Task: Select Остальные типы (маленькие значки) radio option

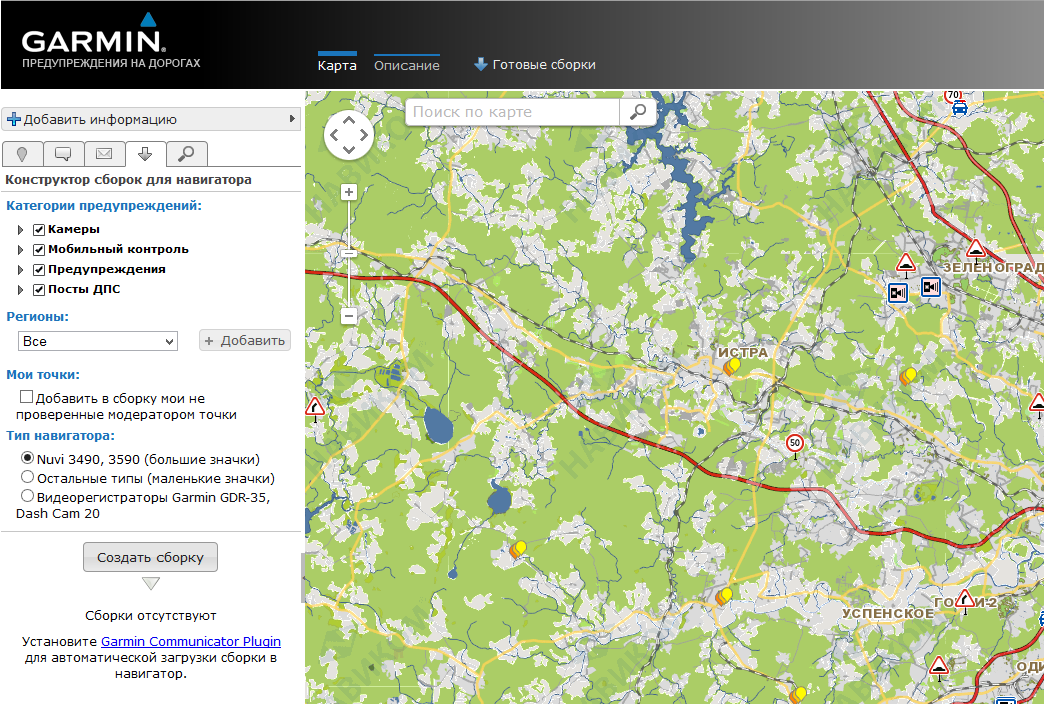Action: [x=28, y=478]
